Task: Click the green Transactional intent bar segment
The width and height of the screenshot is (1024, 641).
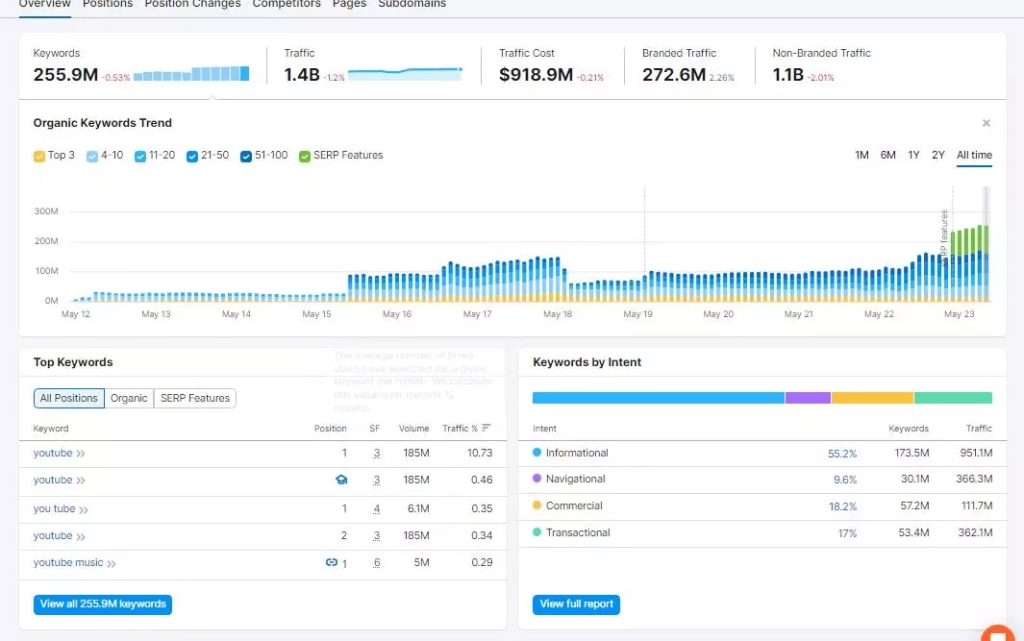Action: pos(953,398)
